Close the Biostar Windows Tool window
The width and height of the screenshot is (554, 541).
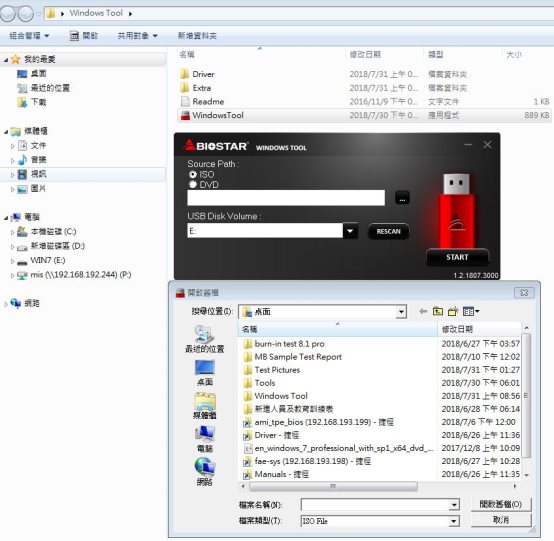coord(488,145)
